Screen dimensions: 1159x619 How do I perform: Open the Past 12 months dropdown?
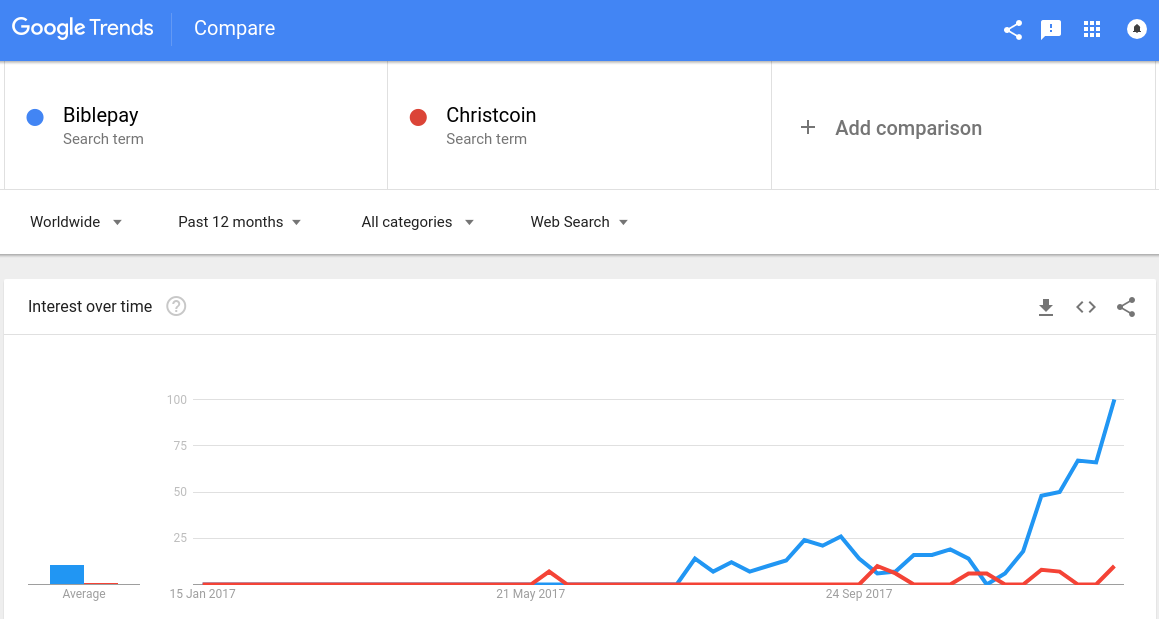[240, 222]
